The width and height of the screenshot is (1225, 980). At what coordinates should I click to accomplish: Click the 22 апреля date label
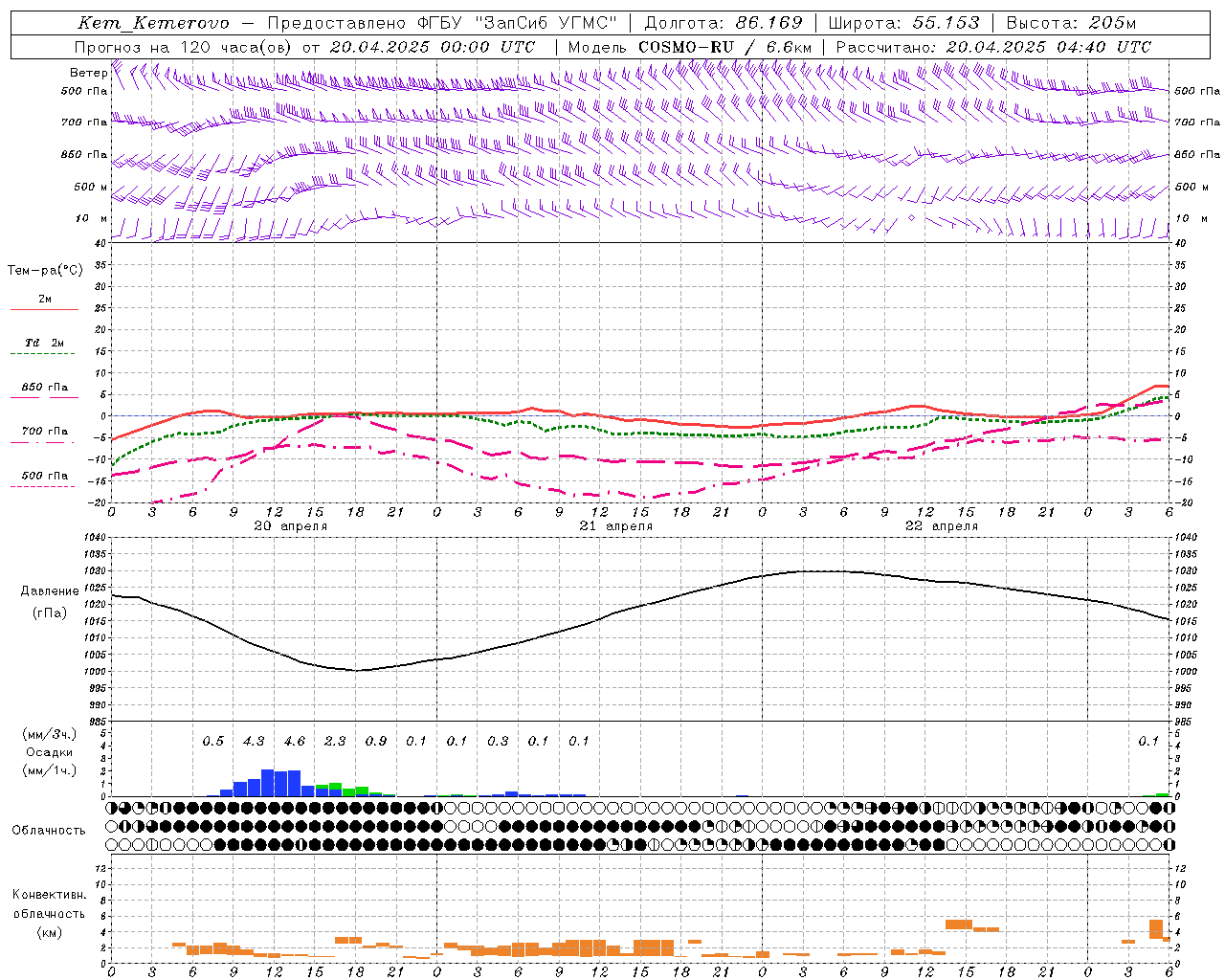(942, 526)
